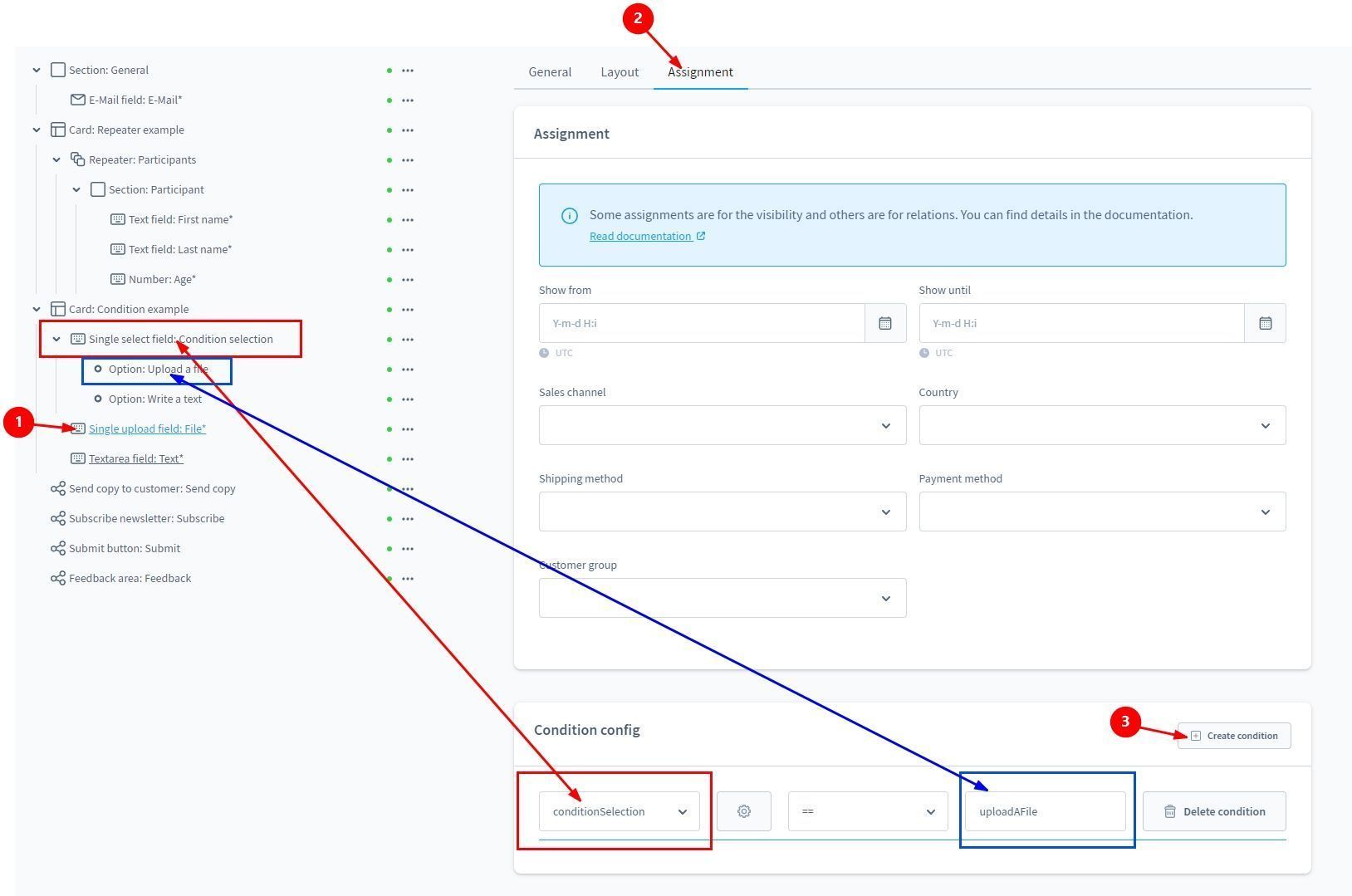Click the uploadAFile value input field
Screen dimensions: 1352x896
point(1045,811)
